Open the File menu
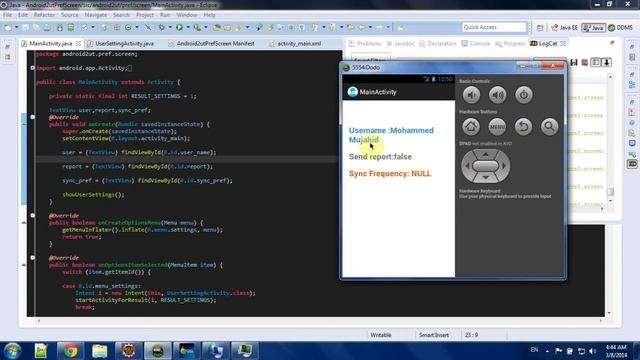The height and width of the screenshot is (360, 640). point(7,15)
